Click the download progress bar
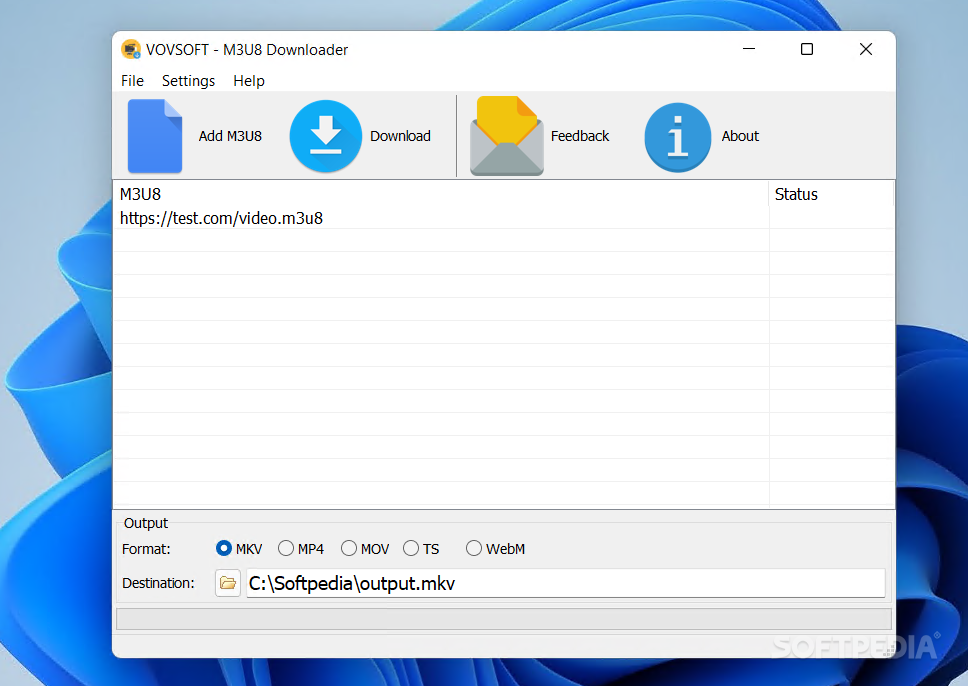This screenshot has width=968, height=686. coord(504,619)
